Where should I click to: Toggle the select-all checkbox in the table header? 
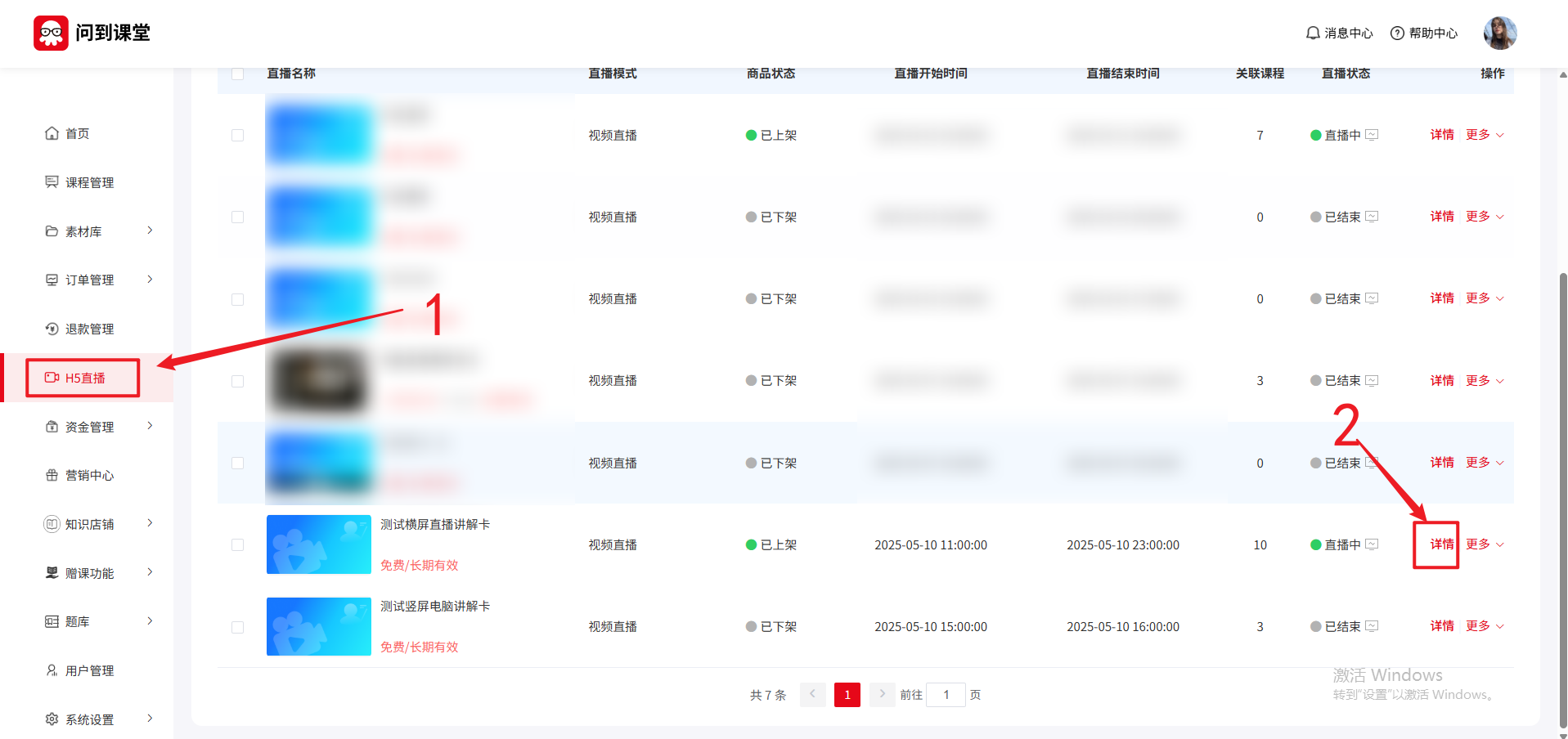tap(238, 74)
